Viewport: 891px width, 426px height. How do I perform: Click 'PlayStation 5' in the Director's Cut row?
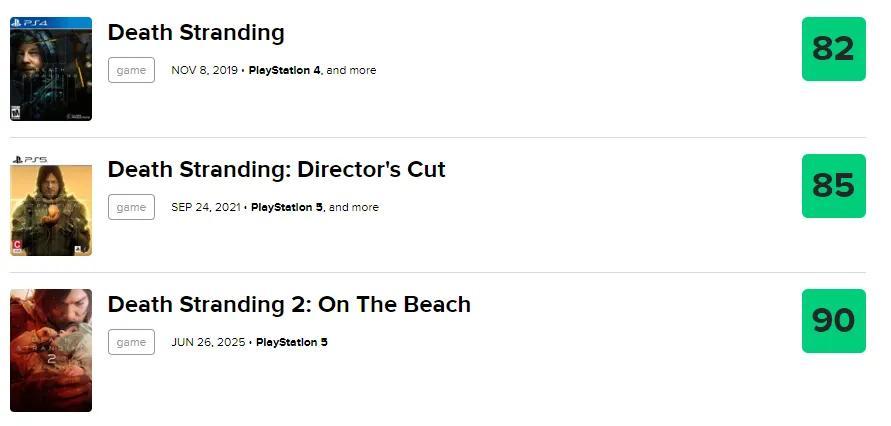287,208
